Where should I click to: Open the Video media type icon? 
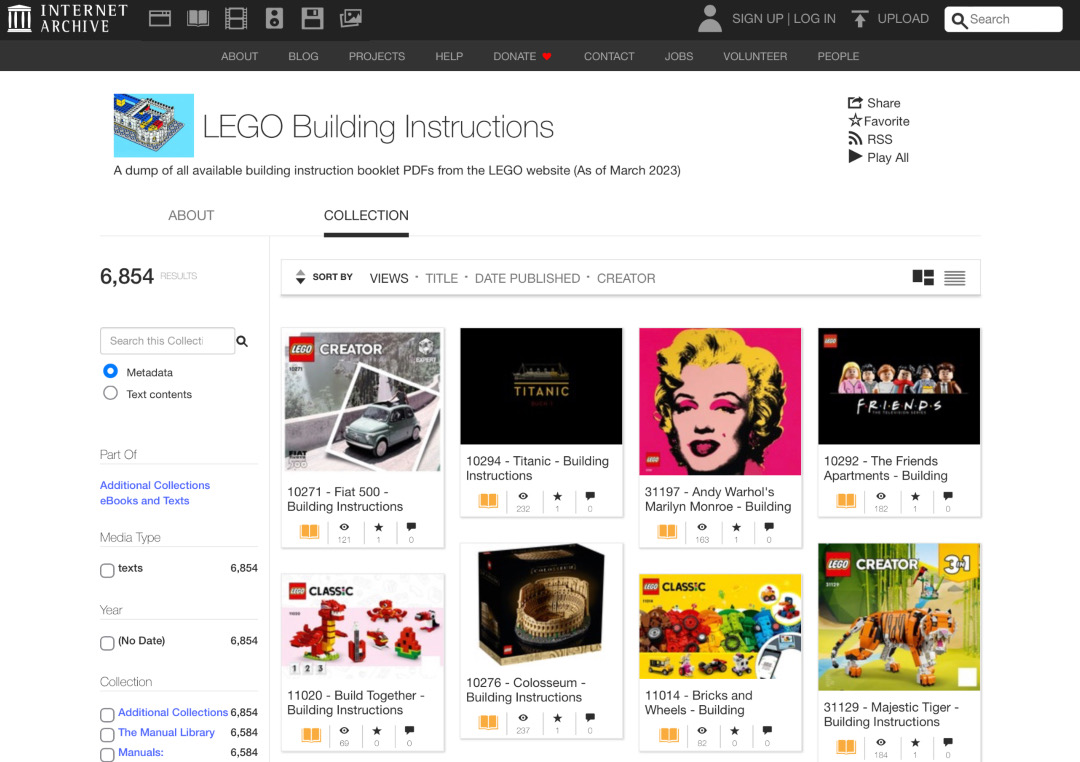click(x=235, y=18)
